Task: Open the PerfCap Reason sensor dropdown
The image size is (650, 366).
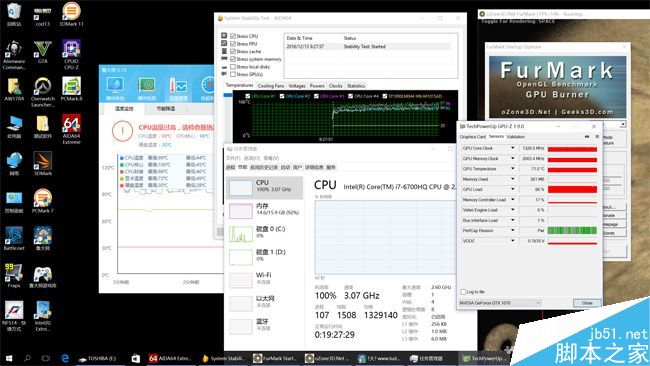Action: tap(512, 230)
